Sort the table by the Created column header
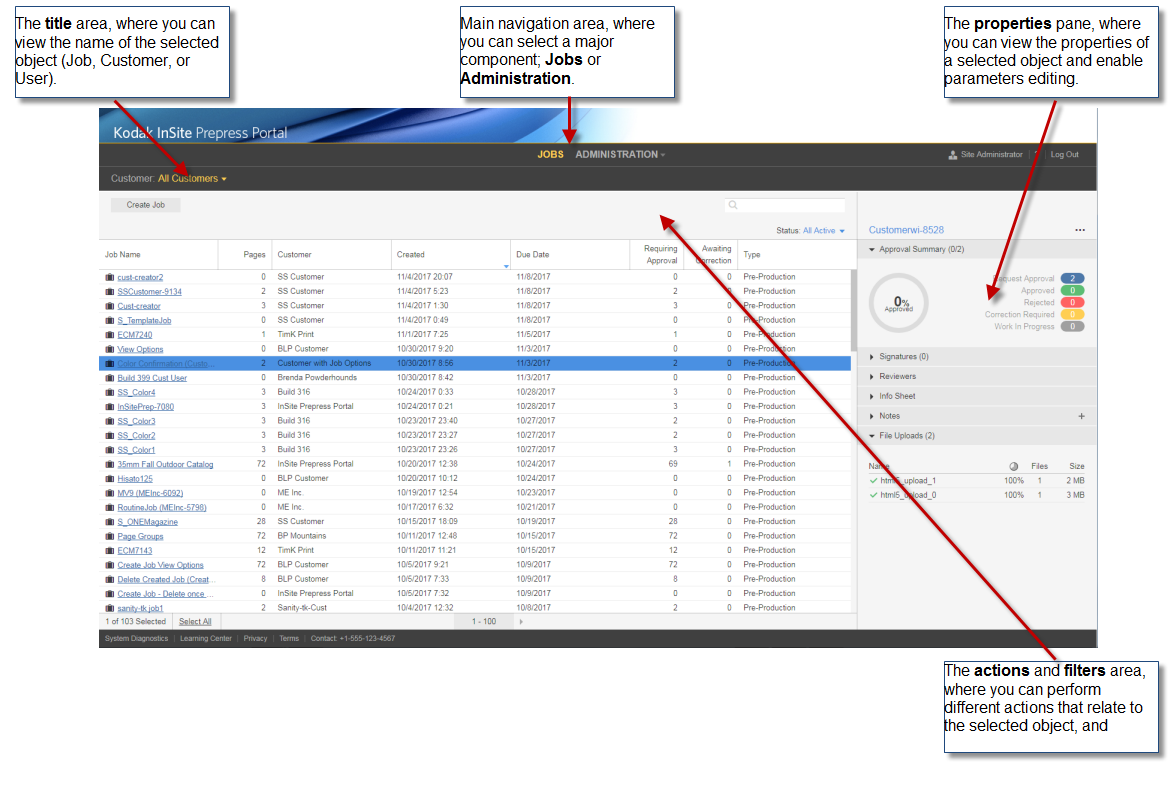The image size is (1171, 800). (x=411, y=255)
